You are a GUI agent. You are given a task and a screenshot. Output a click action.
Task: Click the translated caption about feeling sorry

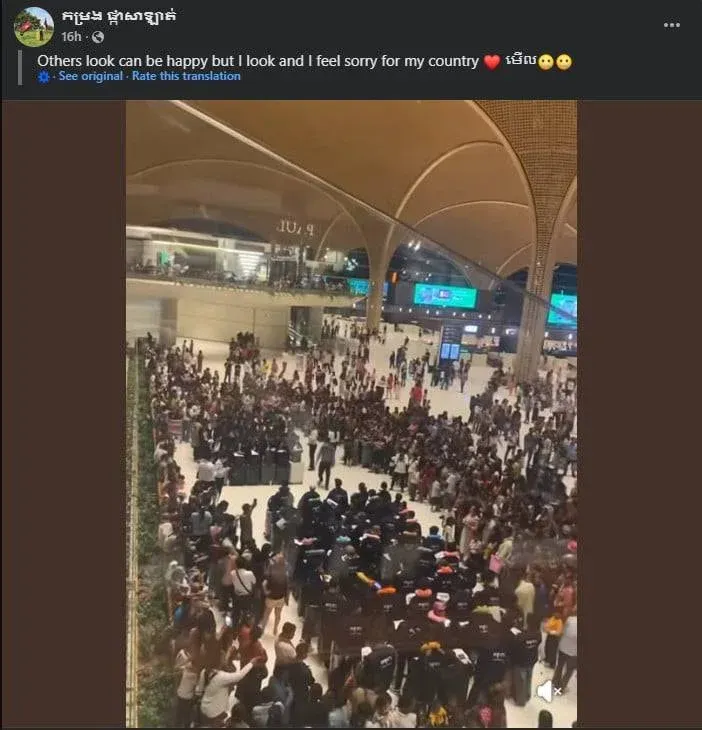click(x=258, y=61)
